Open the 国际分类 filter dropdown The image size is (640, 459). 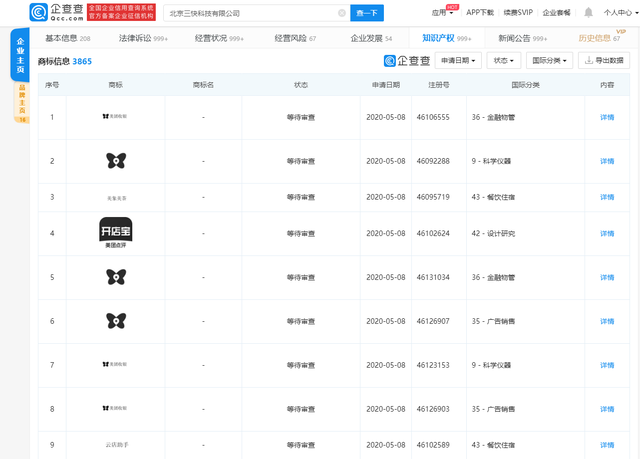549,60
